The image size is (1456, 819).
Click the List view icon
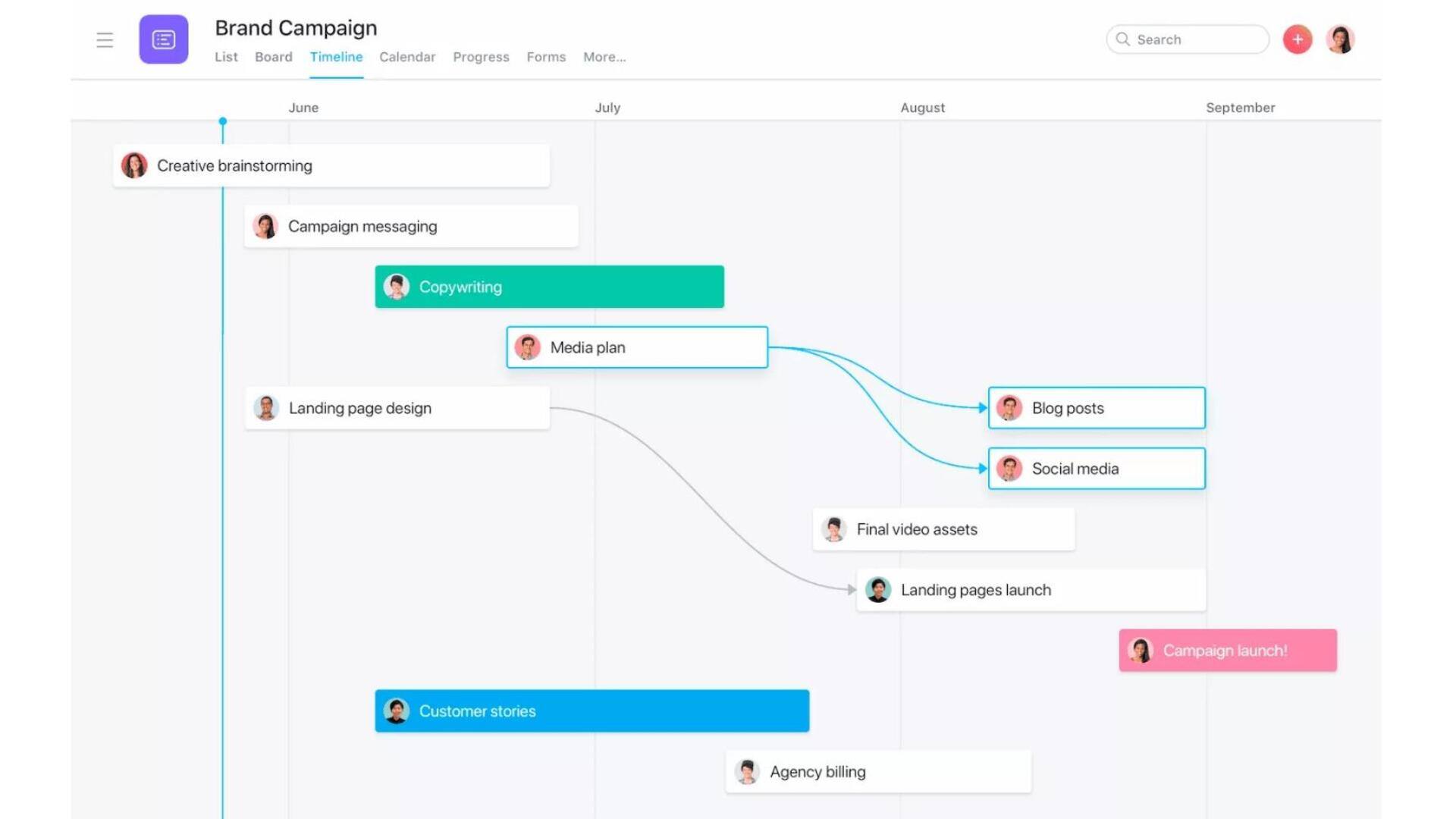coord(226,57)
